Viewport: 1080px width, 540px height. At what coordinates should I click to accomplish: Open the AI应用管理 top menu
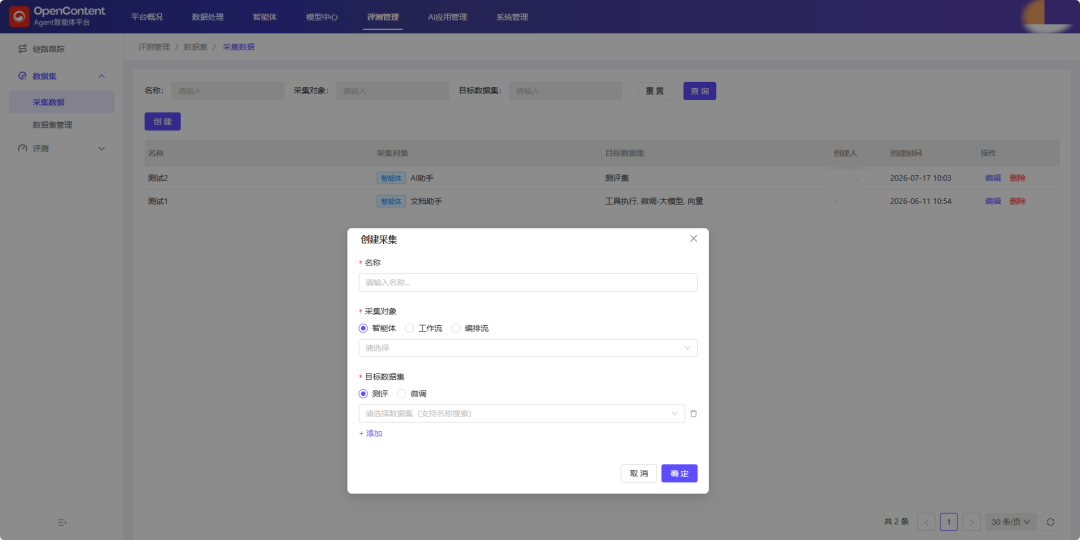coord(447,17)
